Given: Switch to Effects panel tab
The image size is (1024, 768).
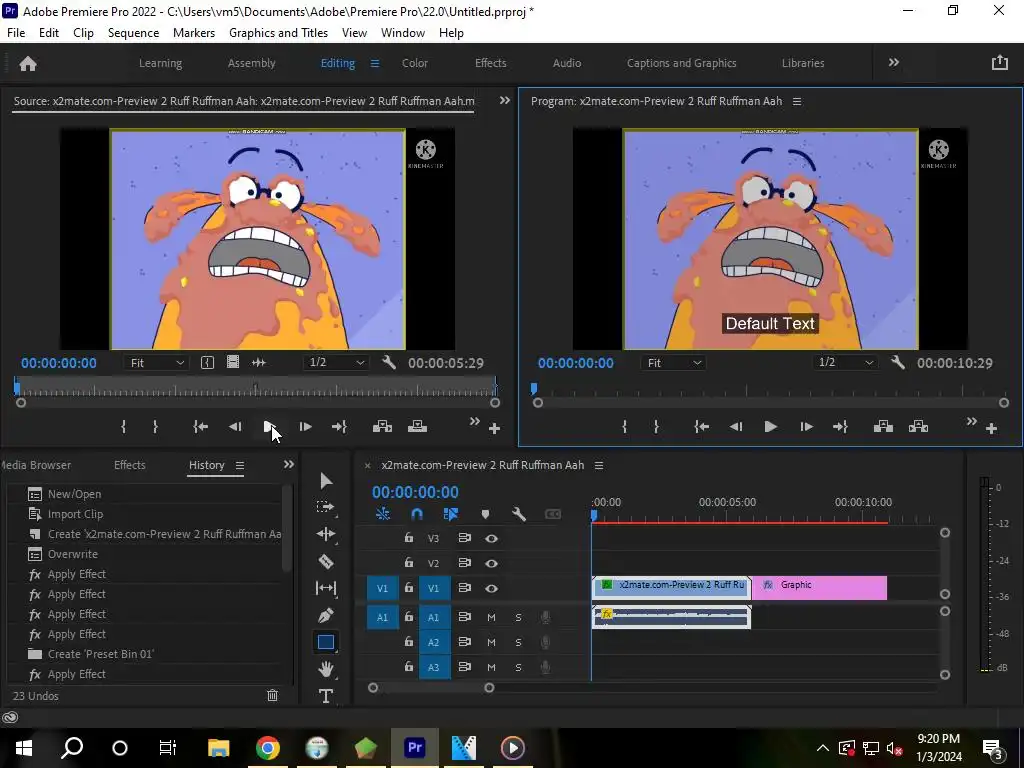Looking at the screenshot, I should [x=129, y=465].
